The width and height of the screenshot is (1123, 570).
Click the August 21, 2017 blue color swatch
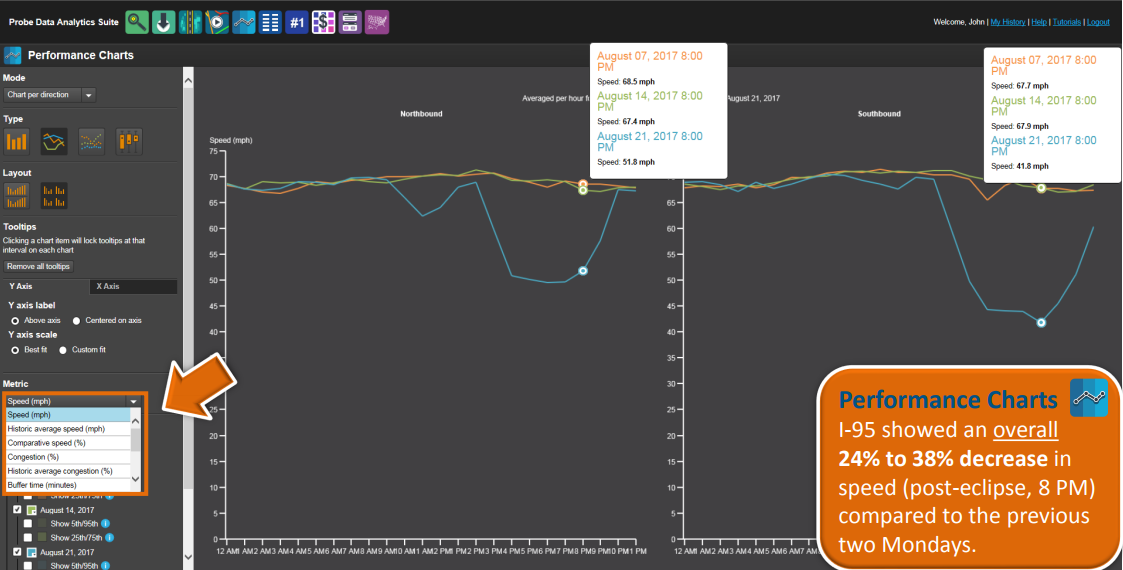pos(31,552)
